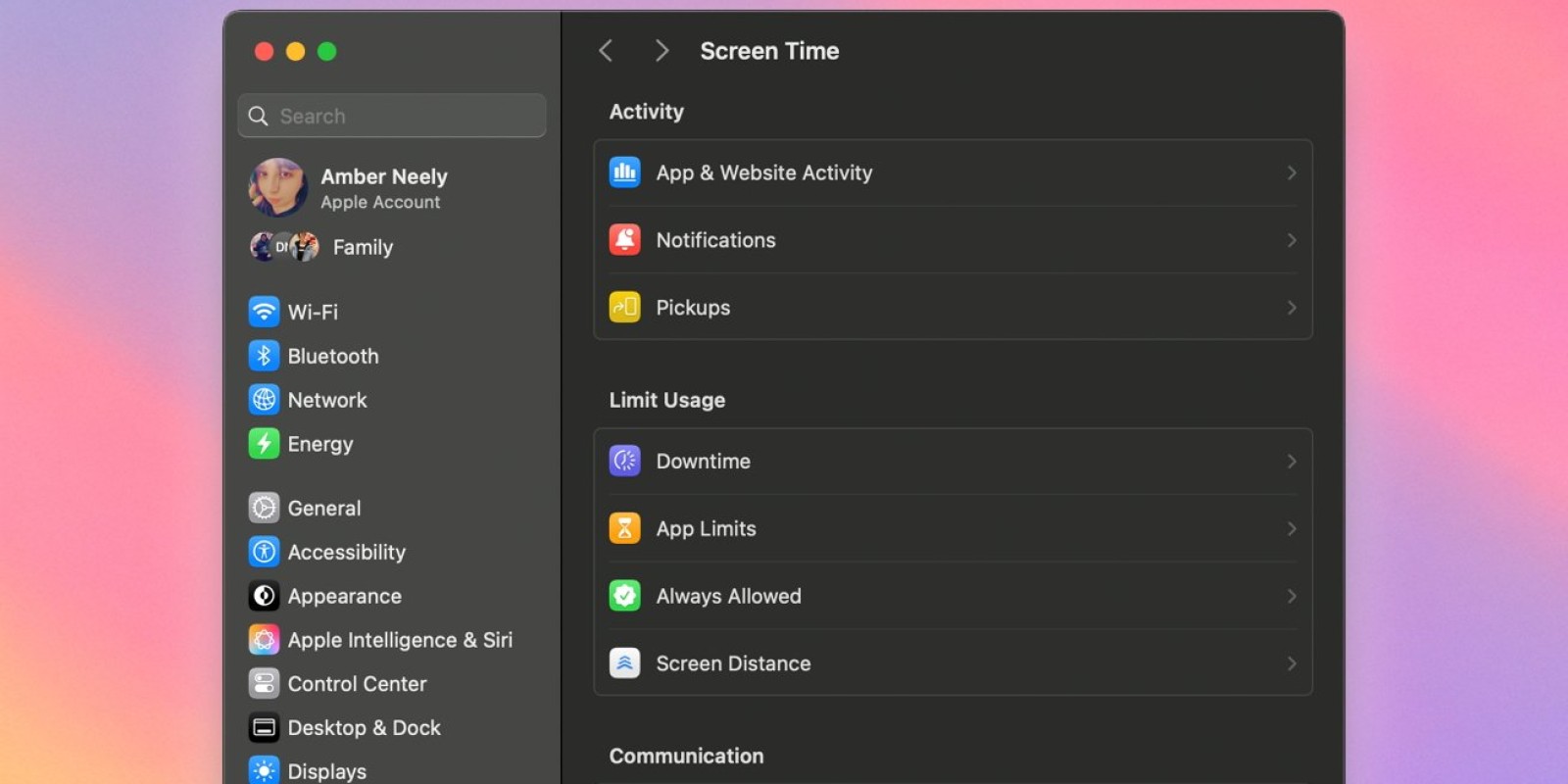
Task: Open Desktop & Dock settings
Action: (x=392, y=728)
